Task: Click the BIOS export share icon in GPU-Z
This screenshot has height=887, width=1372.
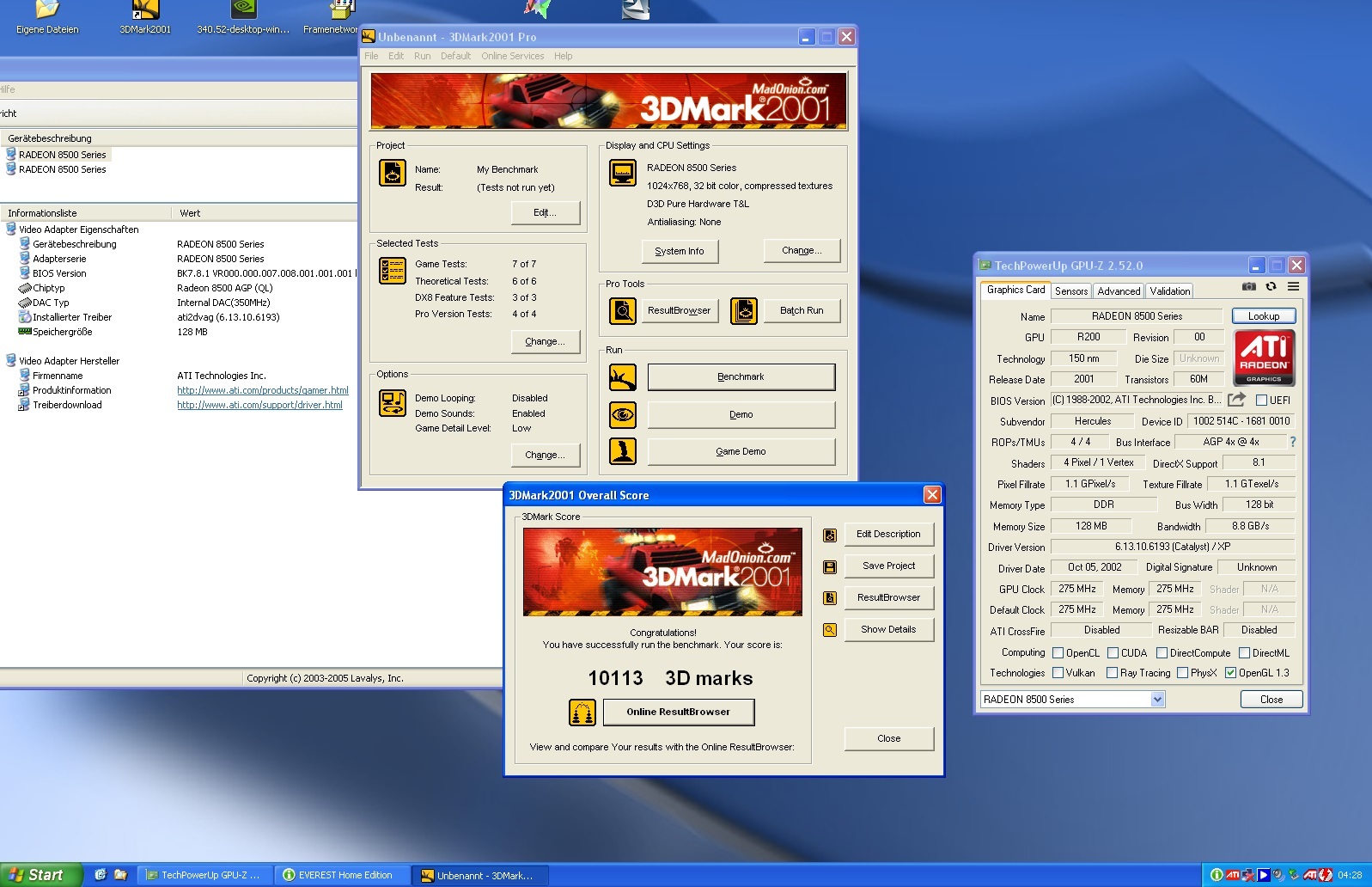Action: (1236, 400)
